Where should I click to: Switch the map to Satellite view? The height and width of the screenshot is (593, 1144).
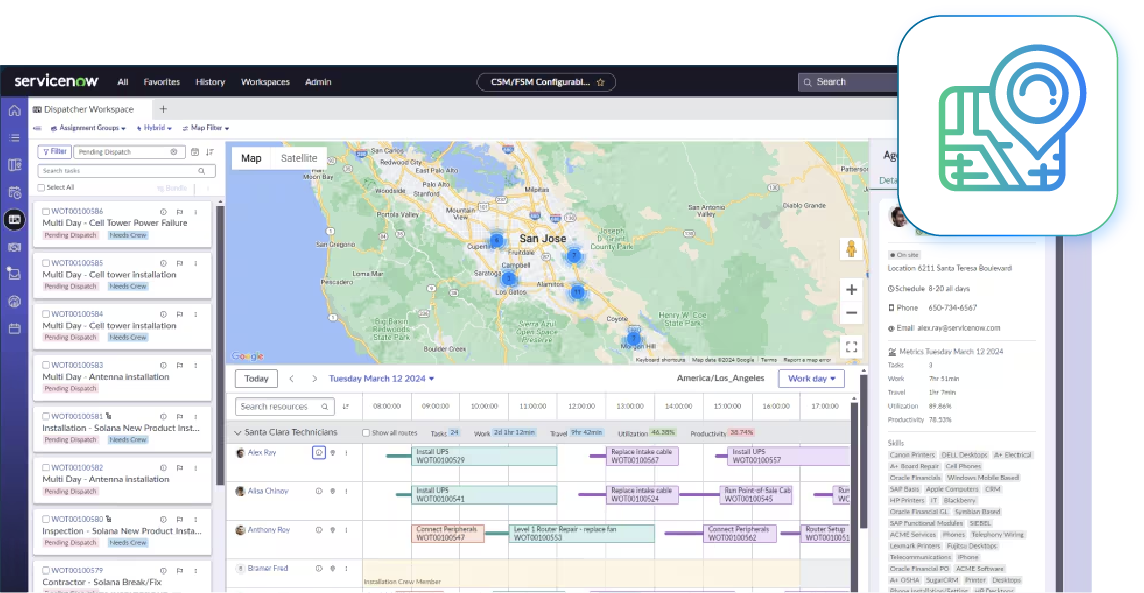pyautogui.click(x=299, y=158)
